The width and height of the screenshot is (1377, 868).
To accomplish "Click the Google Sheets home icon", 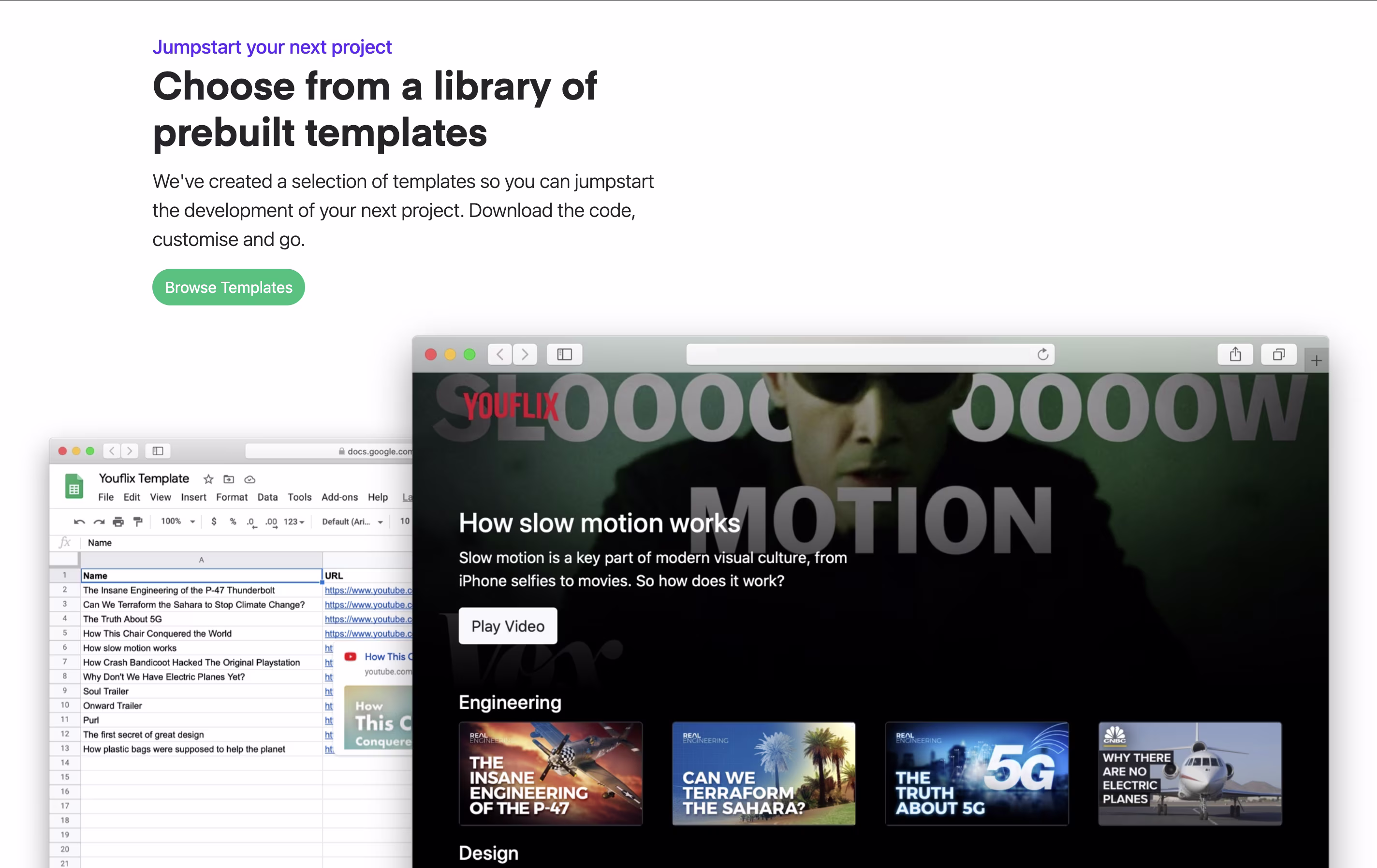I will (x=74, y=486).
